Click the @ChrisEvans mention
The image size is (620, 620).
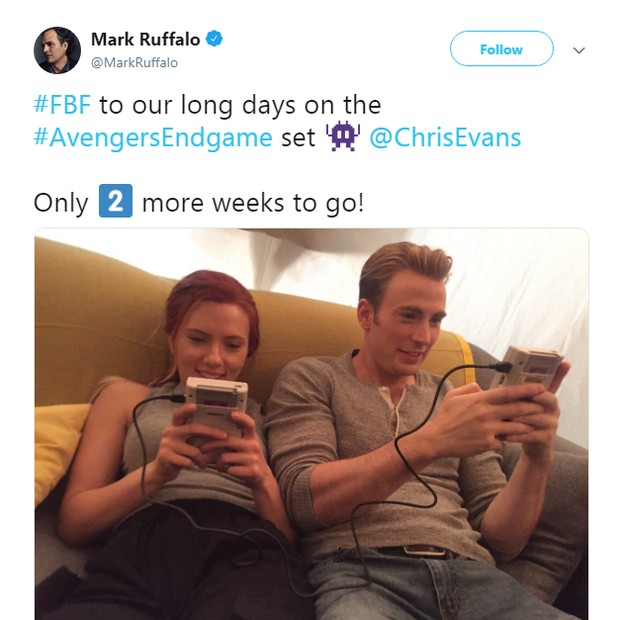[445, 138]
